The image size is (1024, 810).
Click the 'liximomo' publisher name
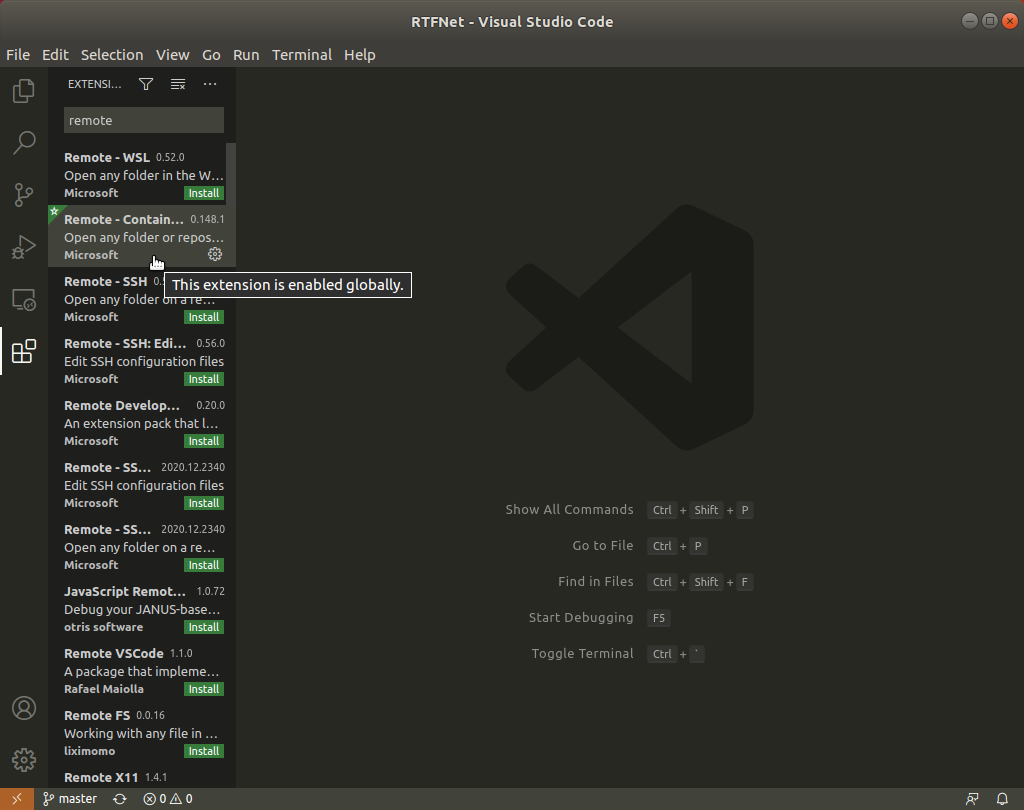[89, 751]
